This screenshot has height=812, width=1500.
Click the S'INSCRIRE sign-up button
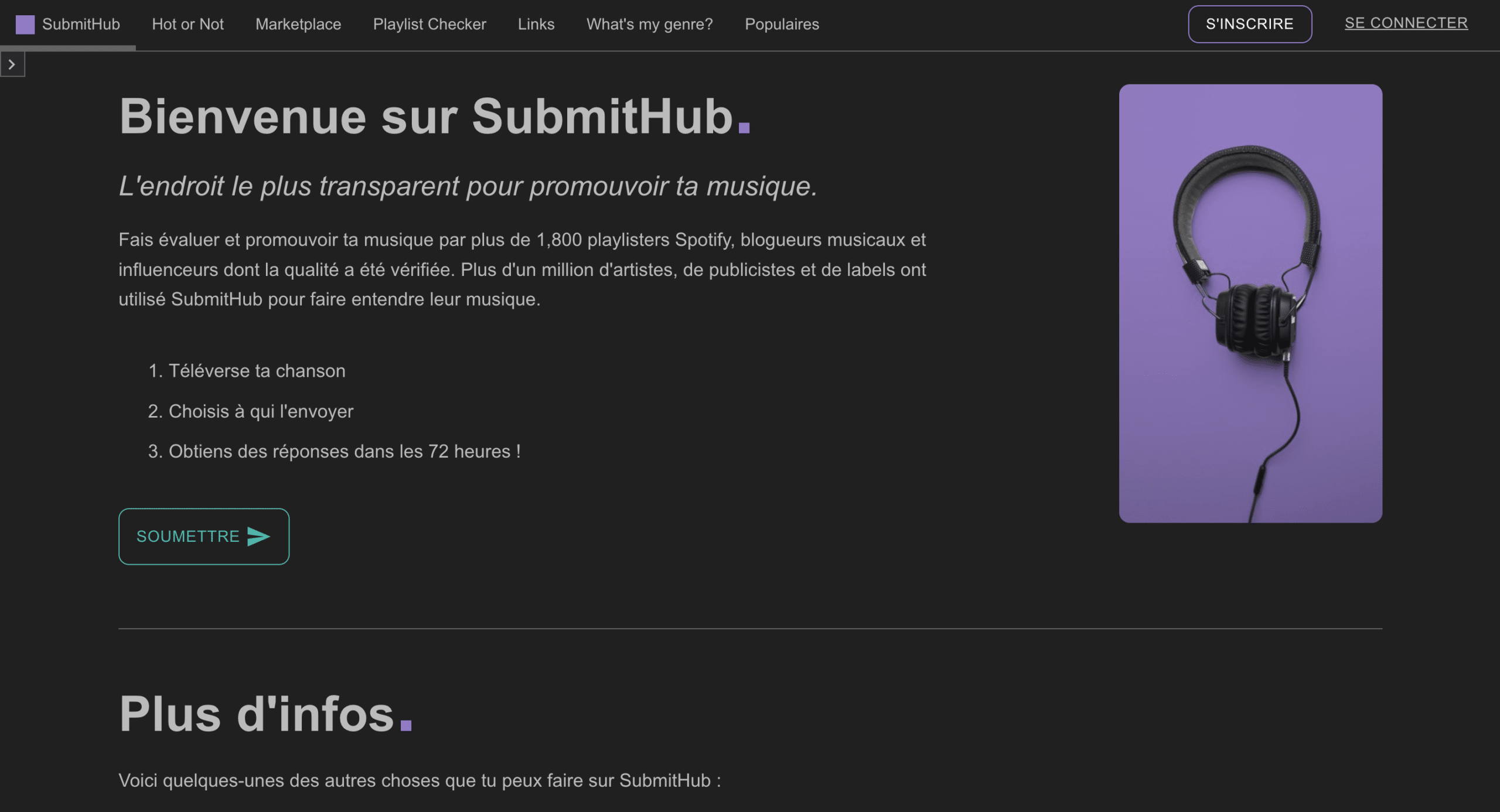[x=1250, y=24]
